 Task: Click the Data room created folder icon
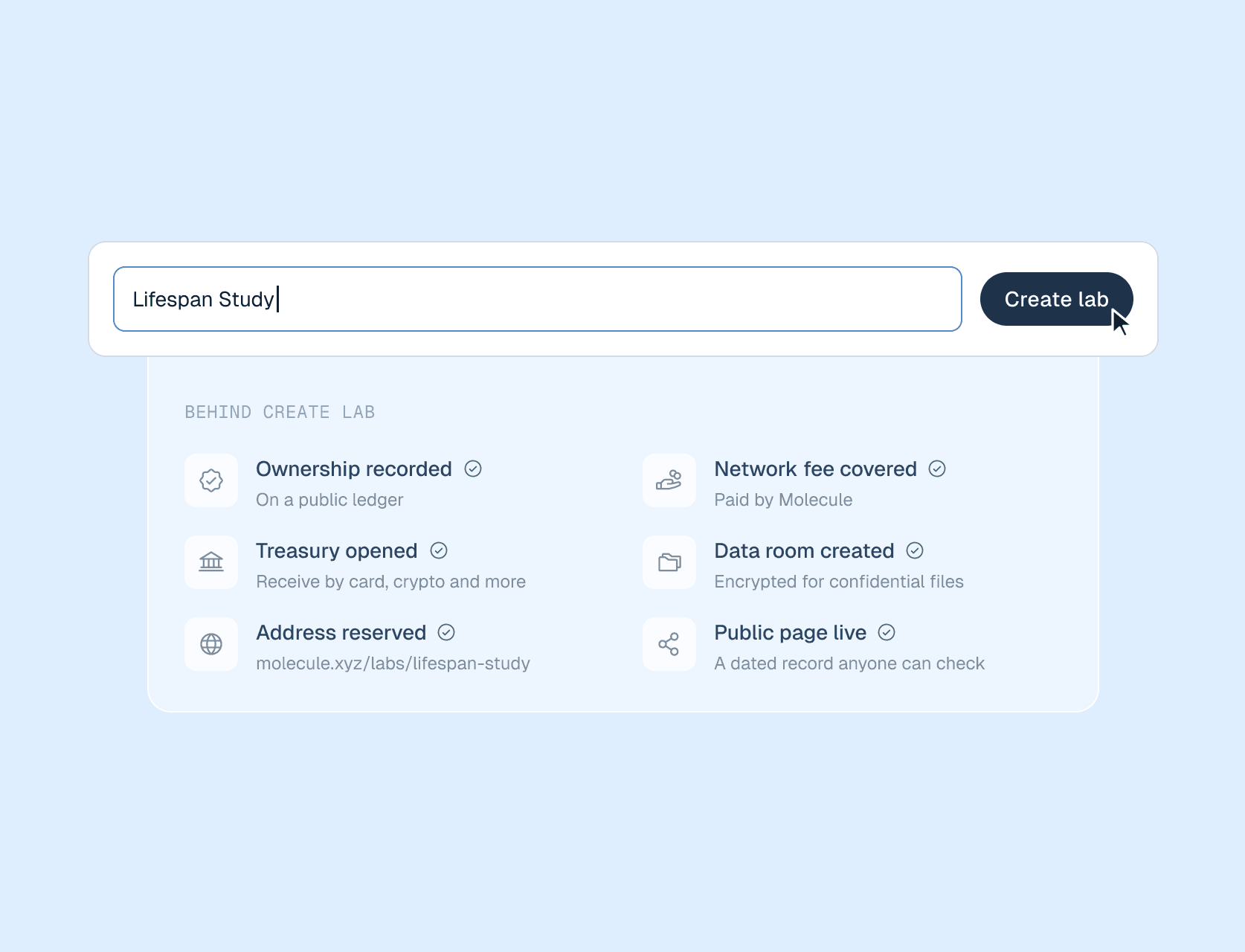click(669, 562)
